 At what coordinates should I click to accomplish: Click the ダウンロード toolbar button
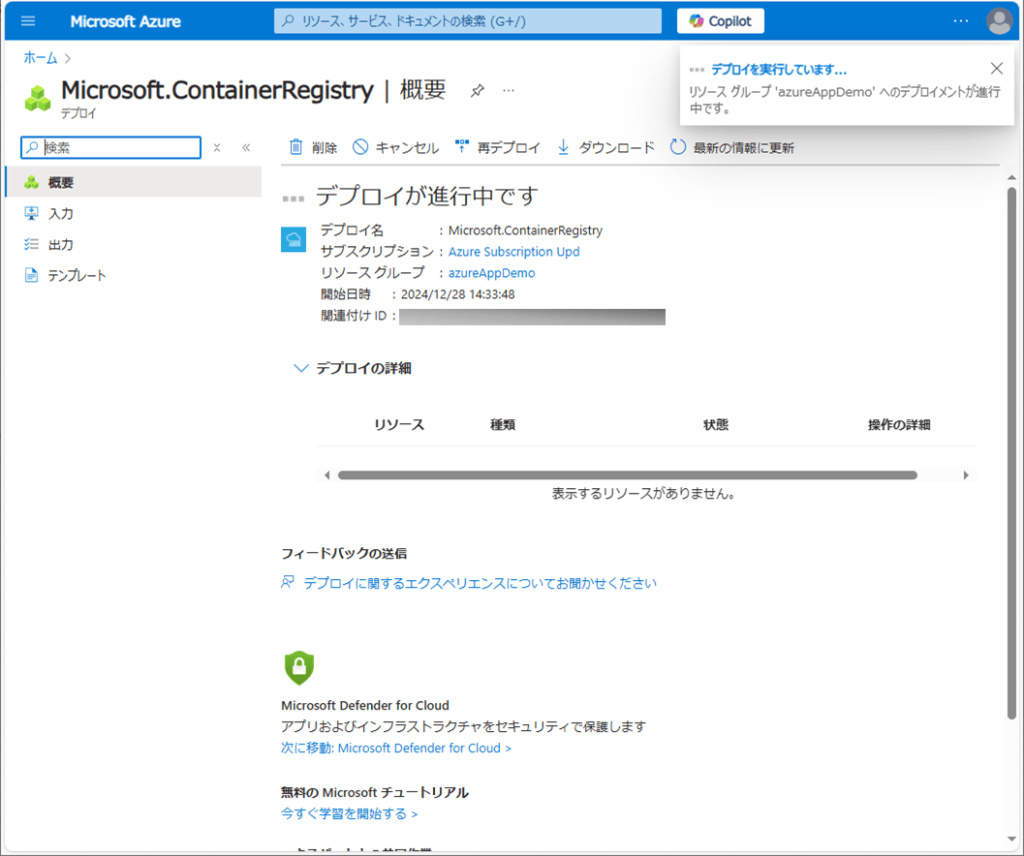pos(605,148)
